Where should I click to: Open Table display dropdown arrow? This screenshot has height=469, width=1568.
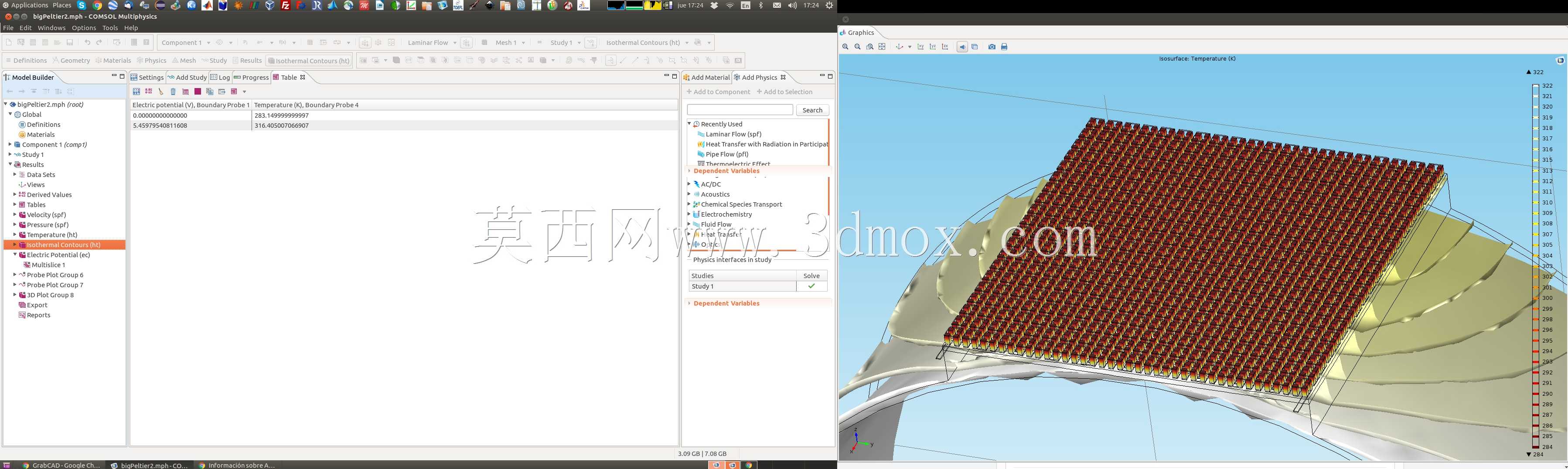tap(245, 92)
